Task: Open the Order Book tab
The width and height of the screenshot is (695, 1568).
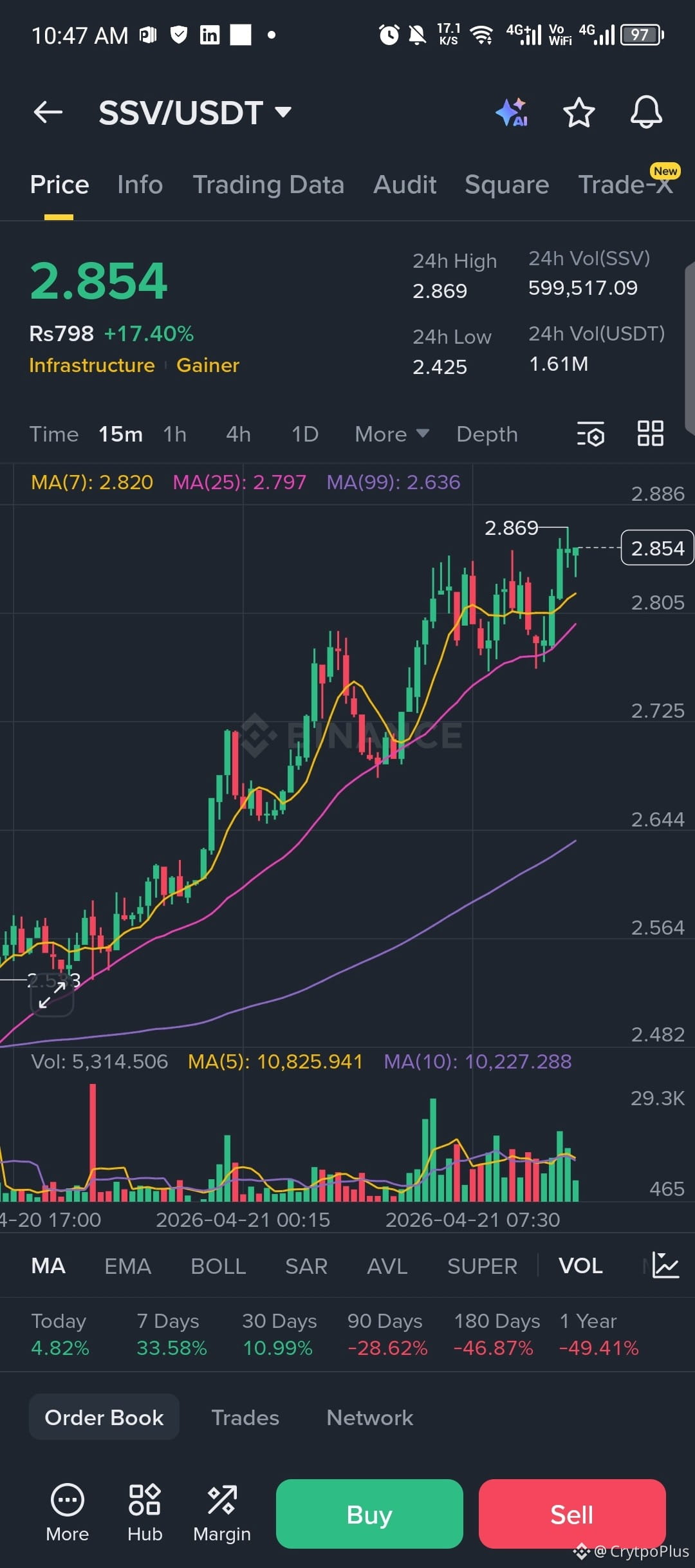Action: click(x=104, y=1417)
